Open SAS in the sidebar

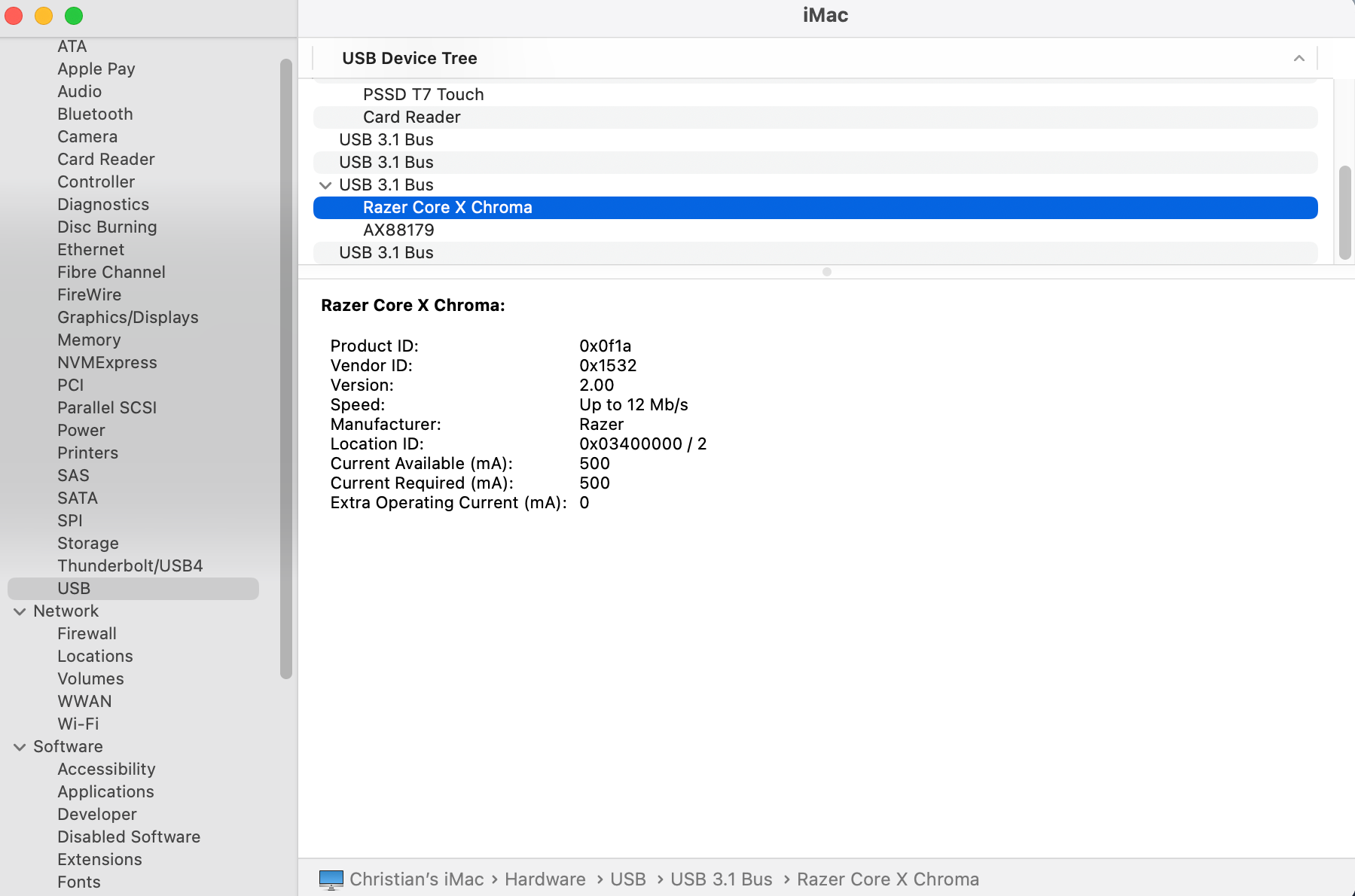pos(73,476)
